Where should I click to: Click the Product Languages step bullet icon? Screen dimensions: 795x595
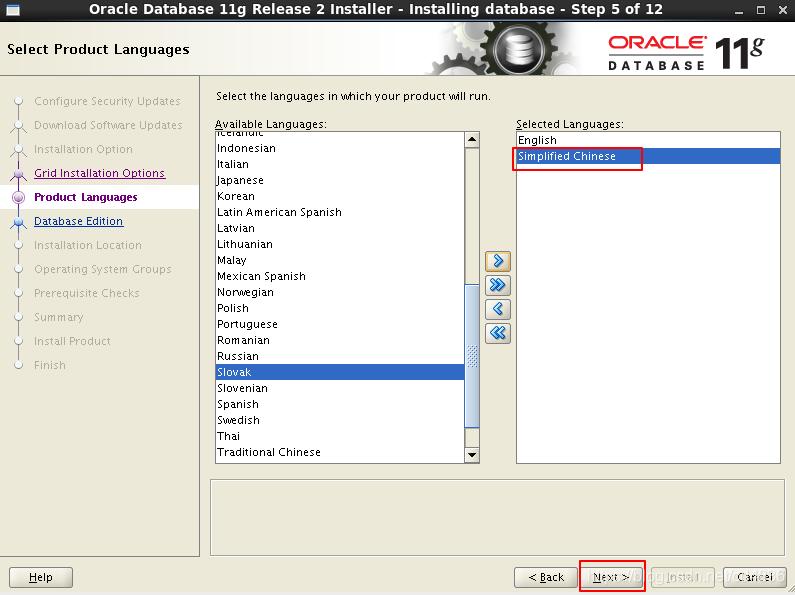coord(17,198)
